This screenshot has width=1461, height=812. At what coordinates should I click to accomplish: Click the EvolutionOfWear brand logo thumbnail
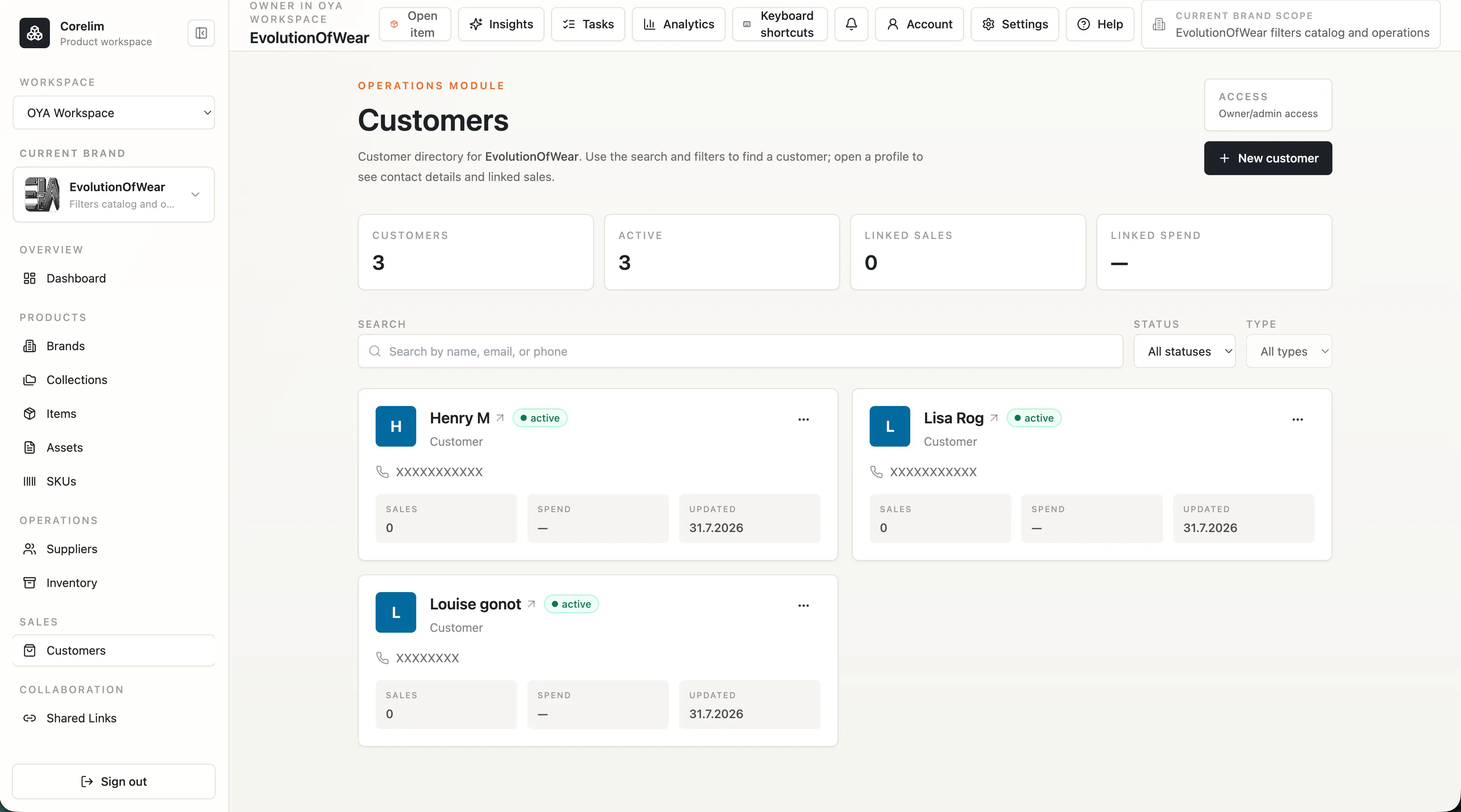(42, 195)
